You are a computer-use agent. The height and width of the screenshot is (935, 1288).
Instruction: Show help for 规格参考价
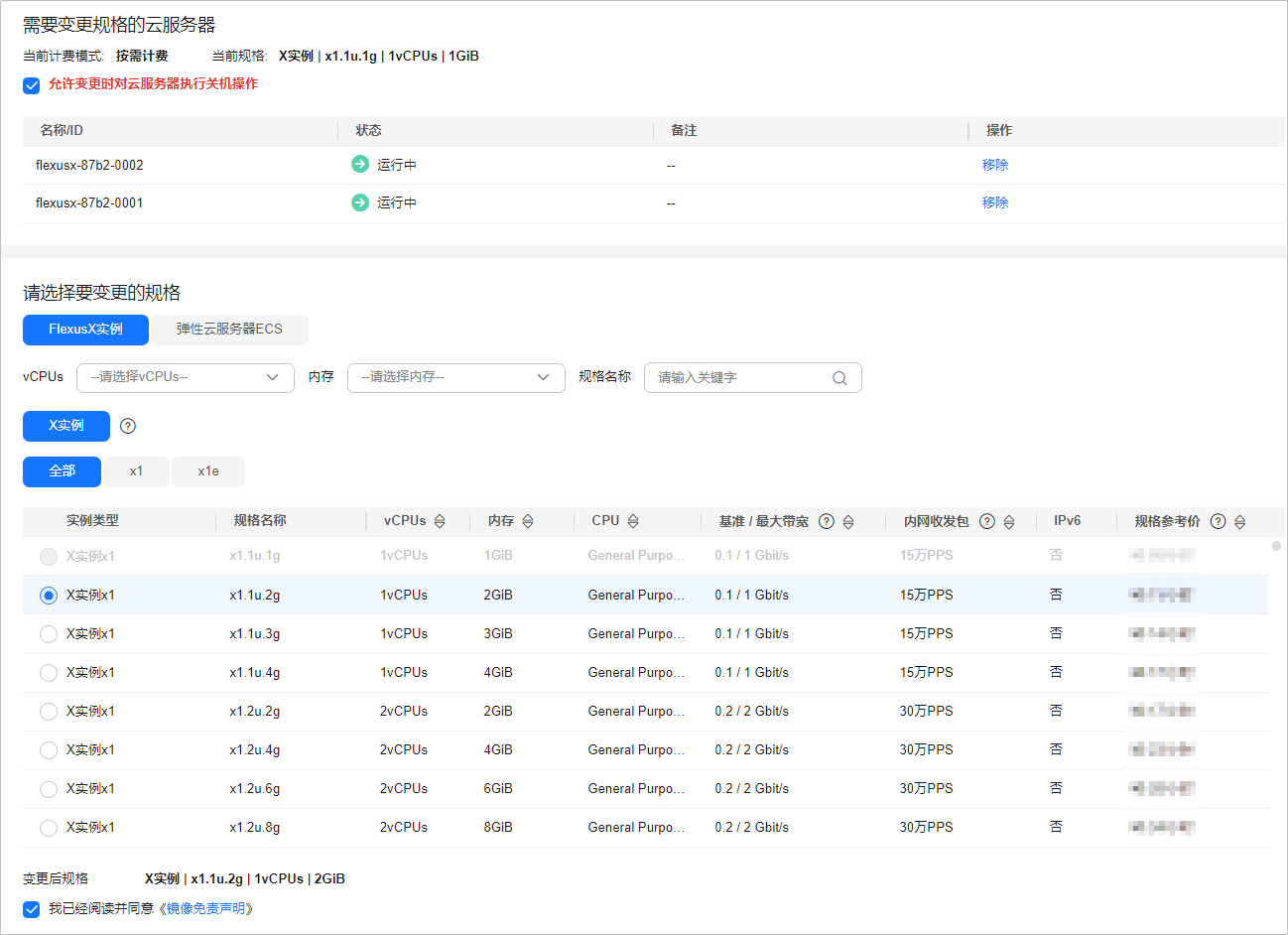click(x=1219, y=521)
